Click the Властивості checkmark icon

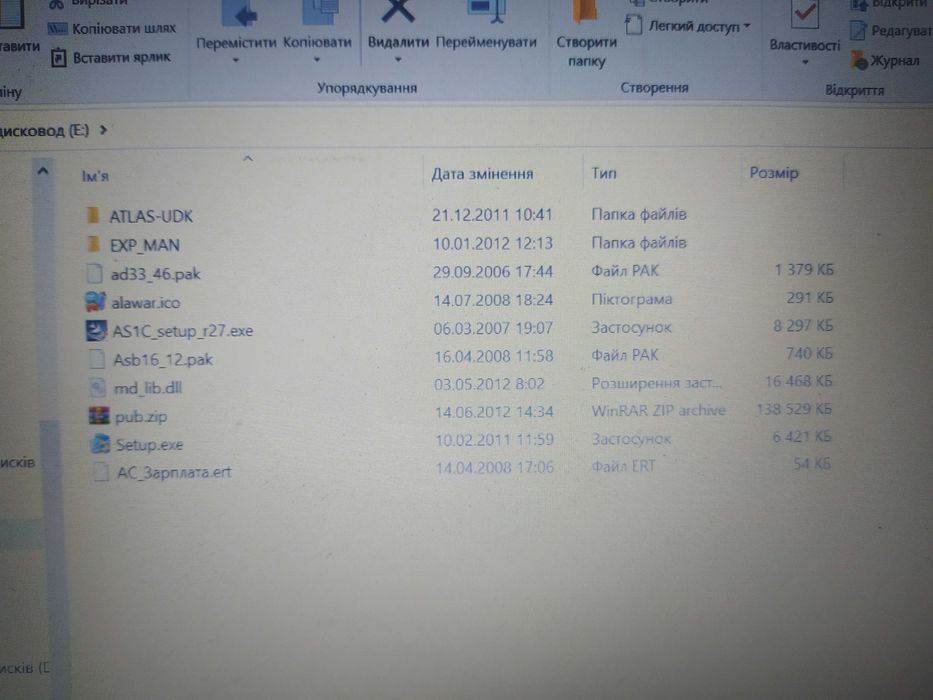[x=804, y=14]
